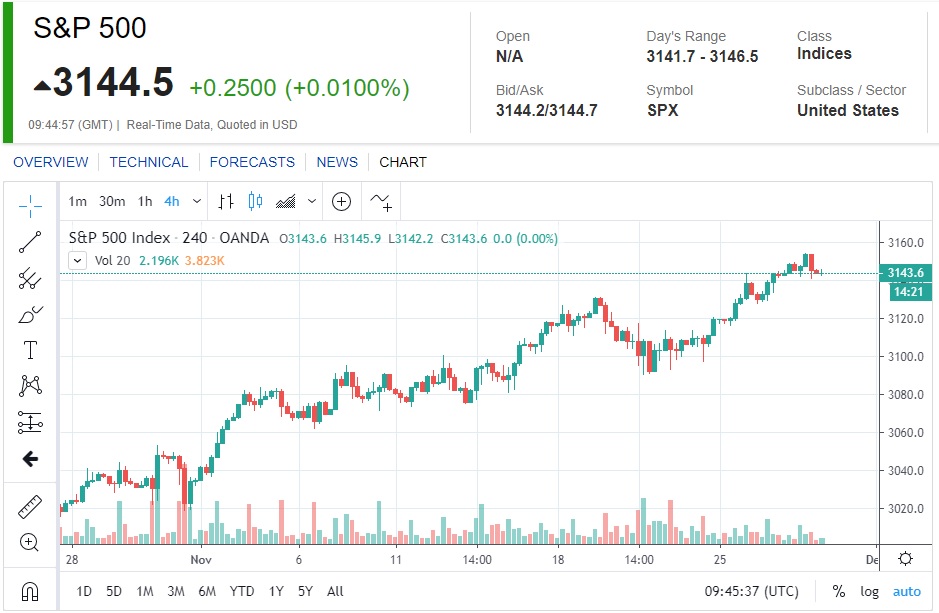
Task: Select the crosshair cursor tool
Action: click(30, 205)
